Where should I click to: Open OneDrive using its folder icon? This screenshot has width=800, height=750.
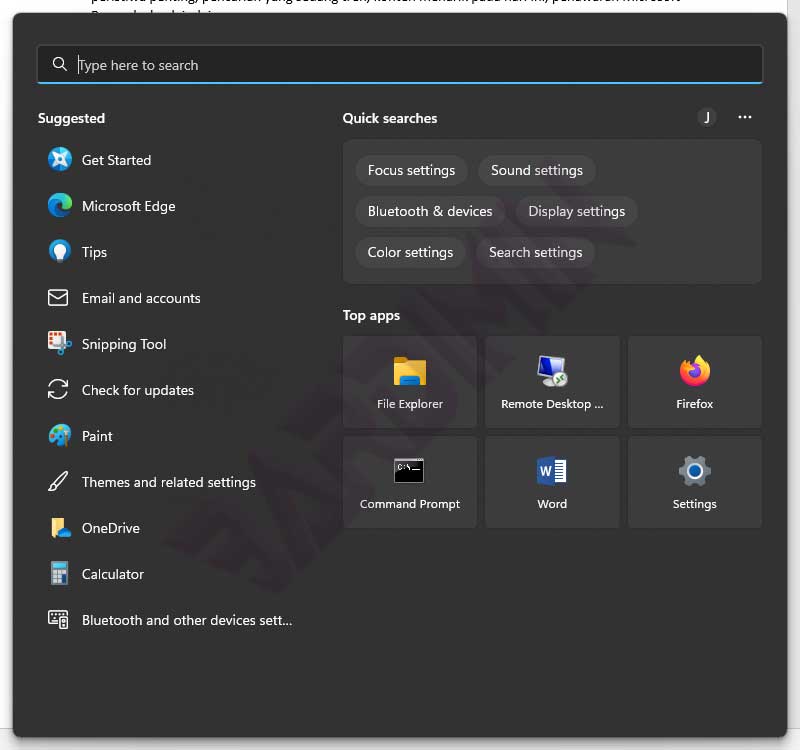(60, 528)
